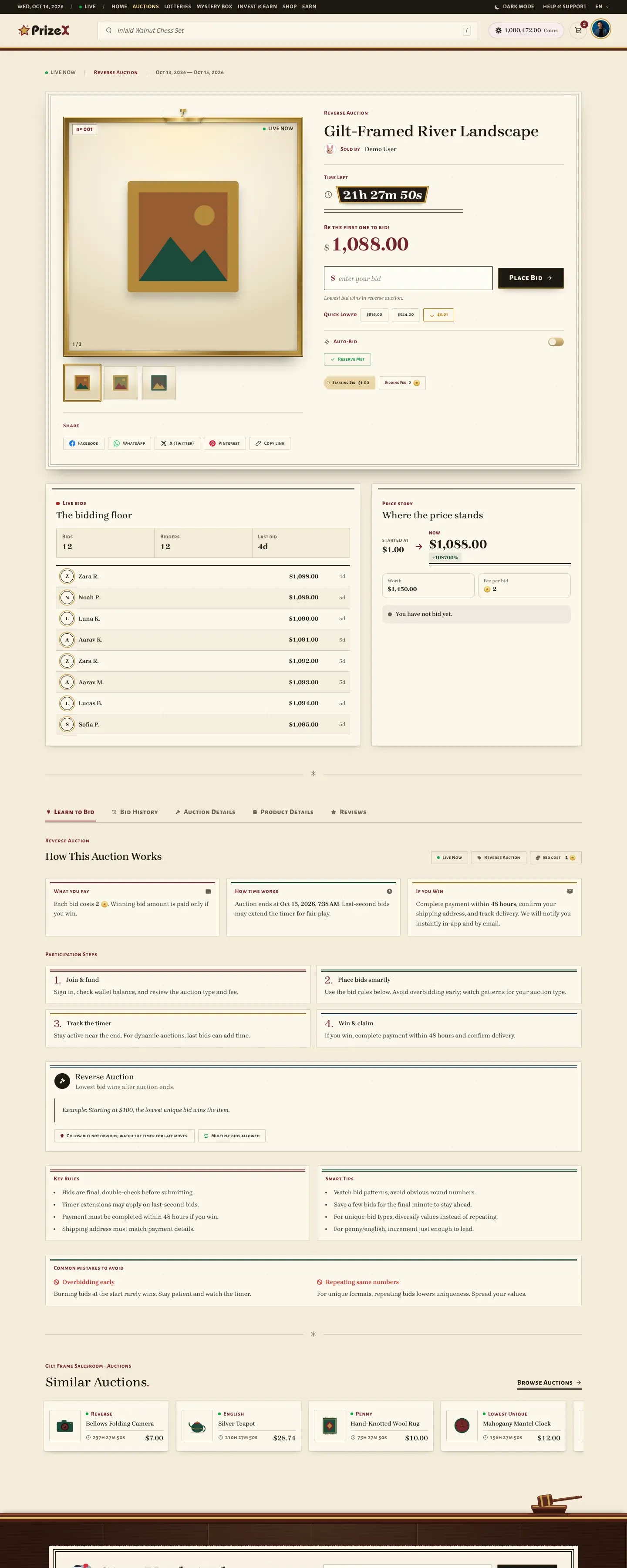Image resolution: width=627 pixels, height=1568 pixels.
Task: Click the search input field
Action: (287, 30)
